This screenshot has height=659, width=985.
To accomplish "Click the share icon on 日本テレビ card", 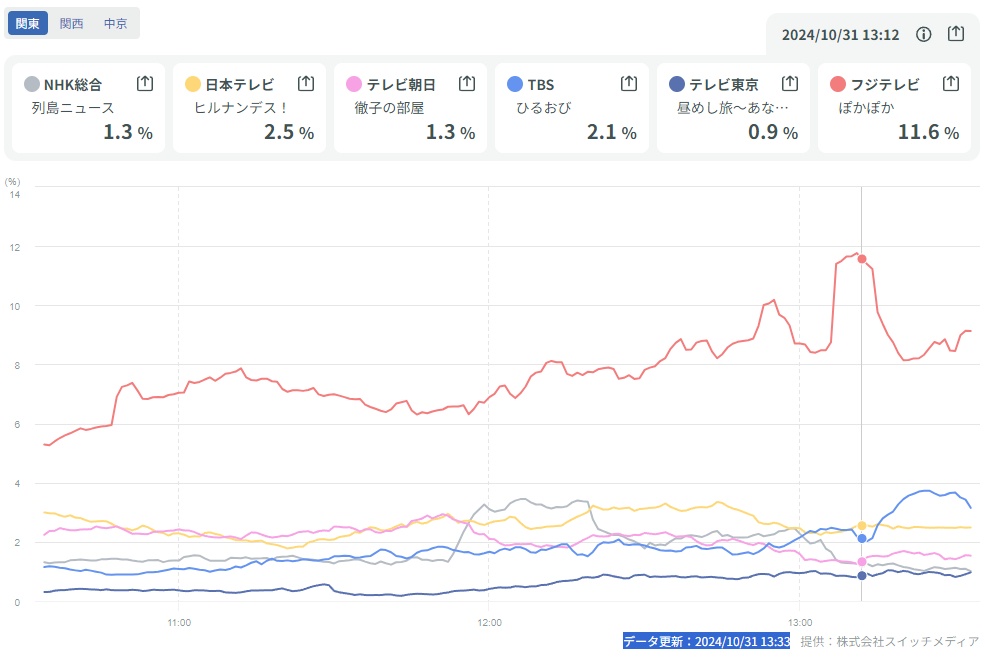I will [306, 83].
